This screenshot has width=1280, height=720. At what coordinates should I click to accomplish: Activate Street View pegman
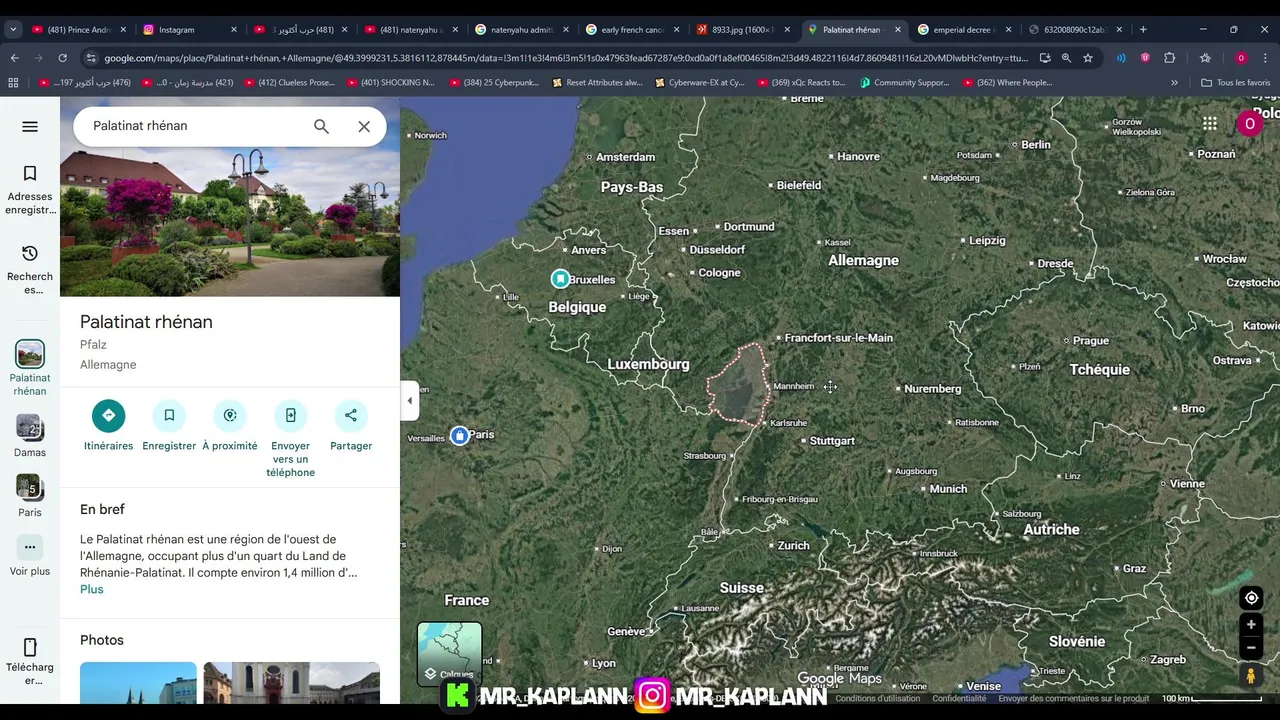click(x=1251, y=676)
